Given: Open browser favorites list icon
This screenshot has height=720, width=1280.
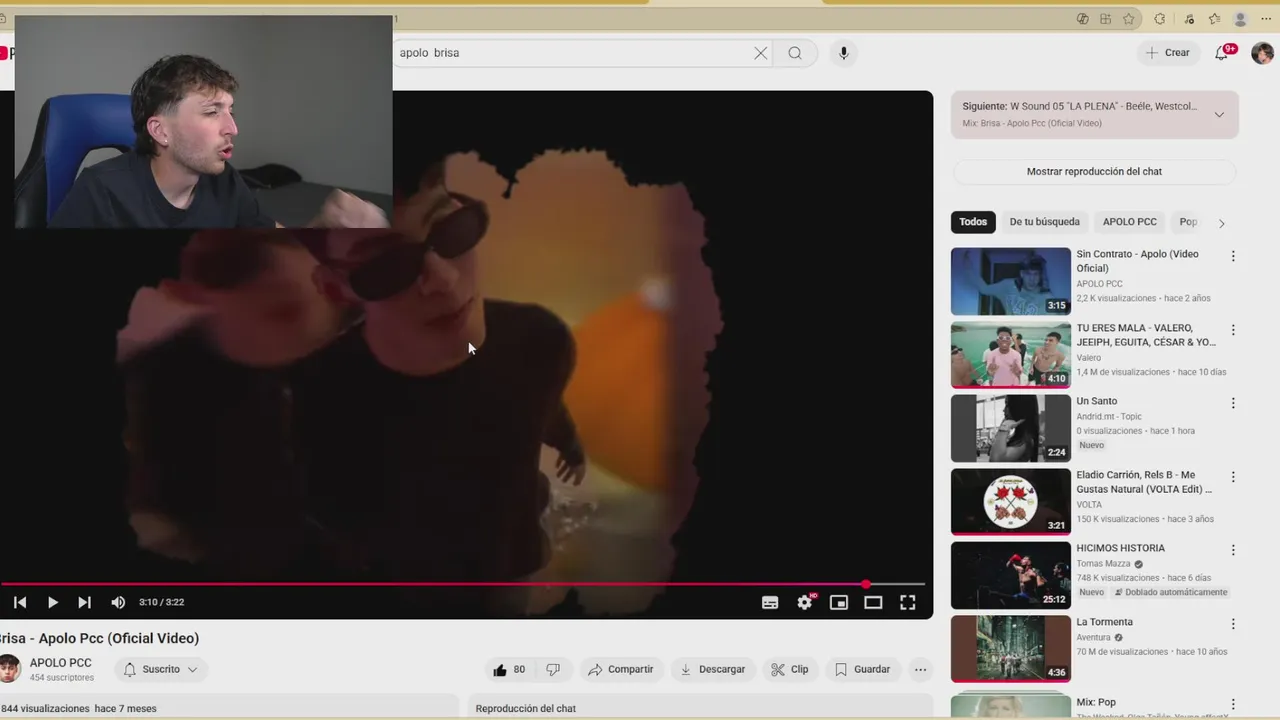Looking at the screenshot, I should point(1214,18).
